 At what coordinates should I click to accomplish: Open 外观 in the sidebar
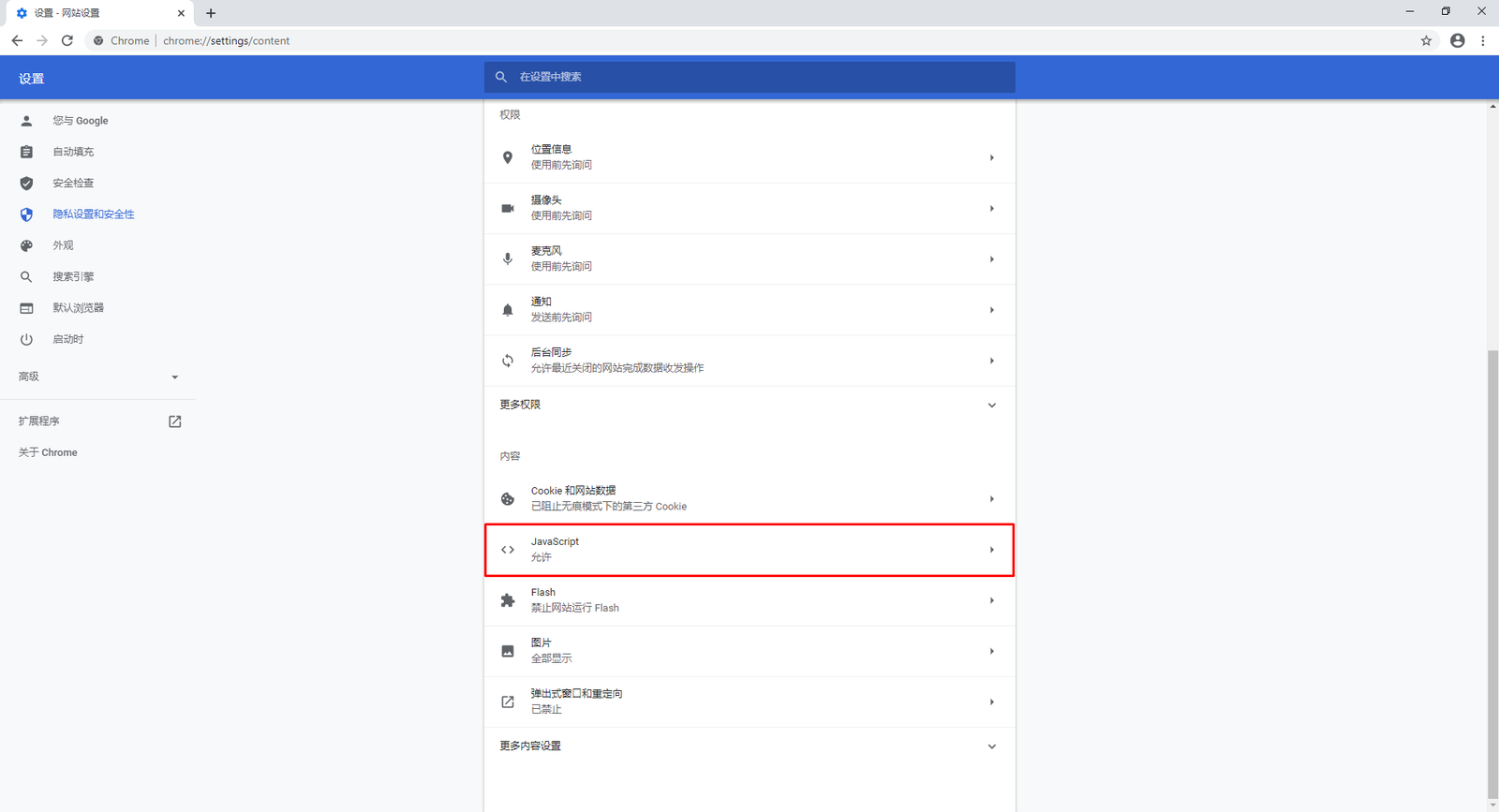tap(63, 245)
